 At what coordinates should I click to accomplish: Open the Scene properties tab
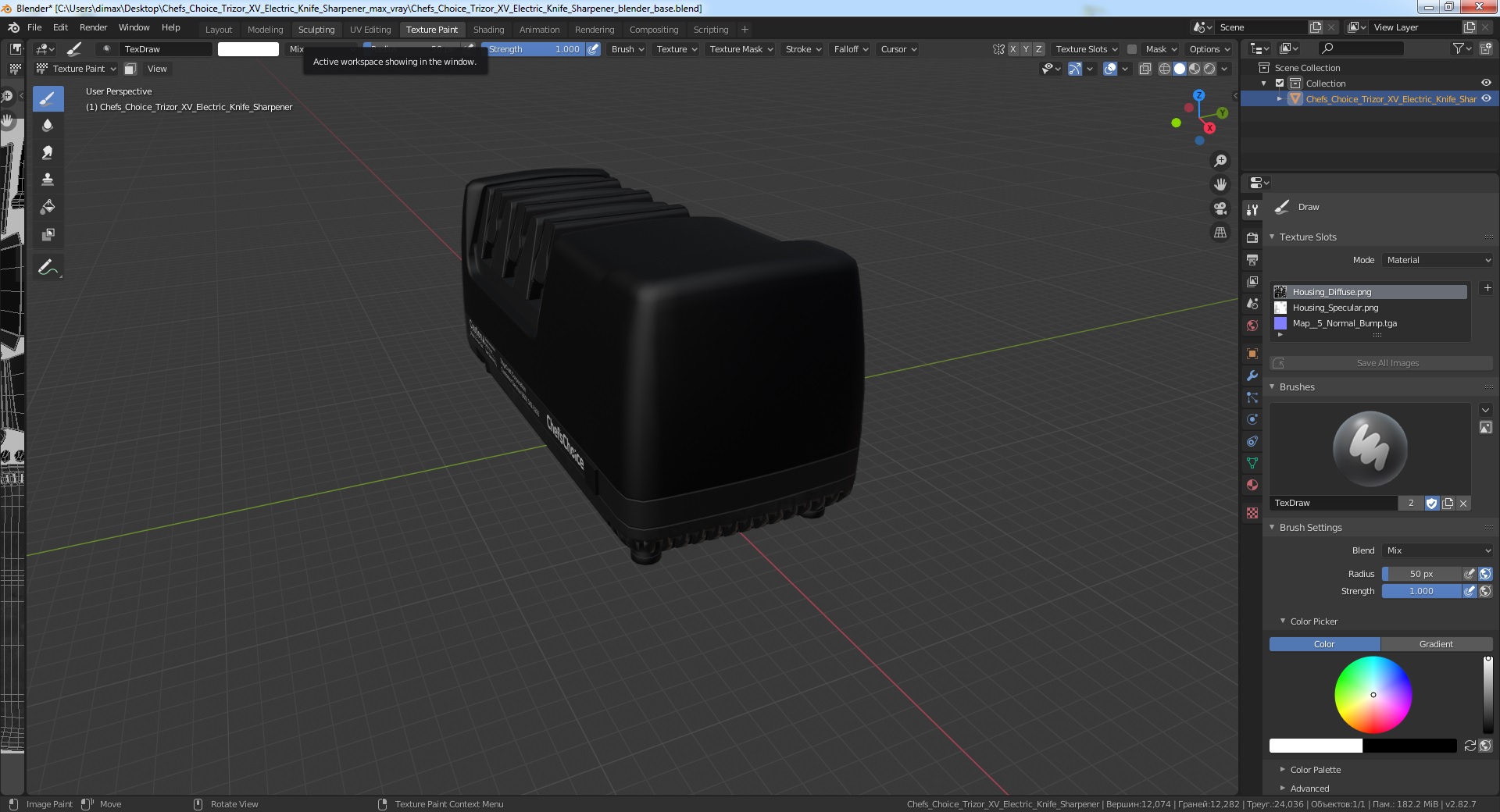[x=1252, y=303]
